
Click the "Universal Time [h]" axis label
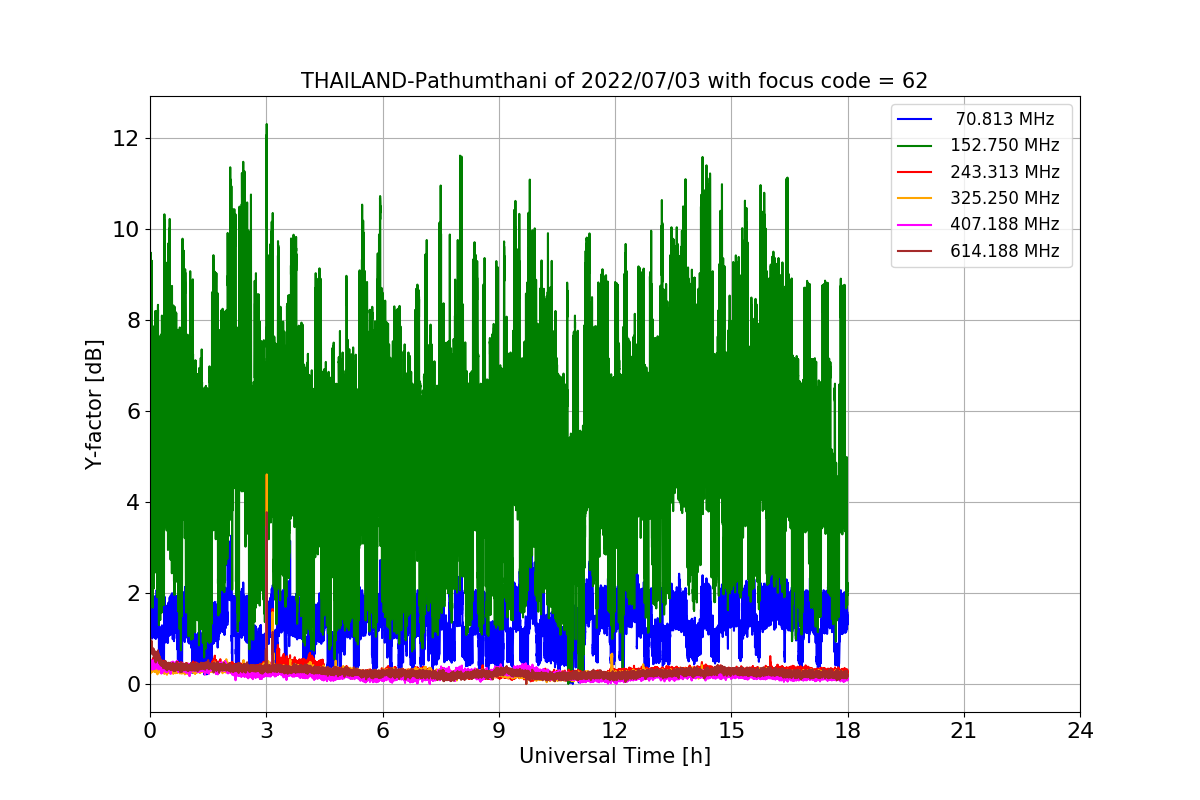point(615,756)
